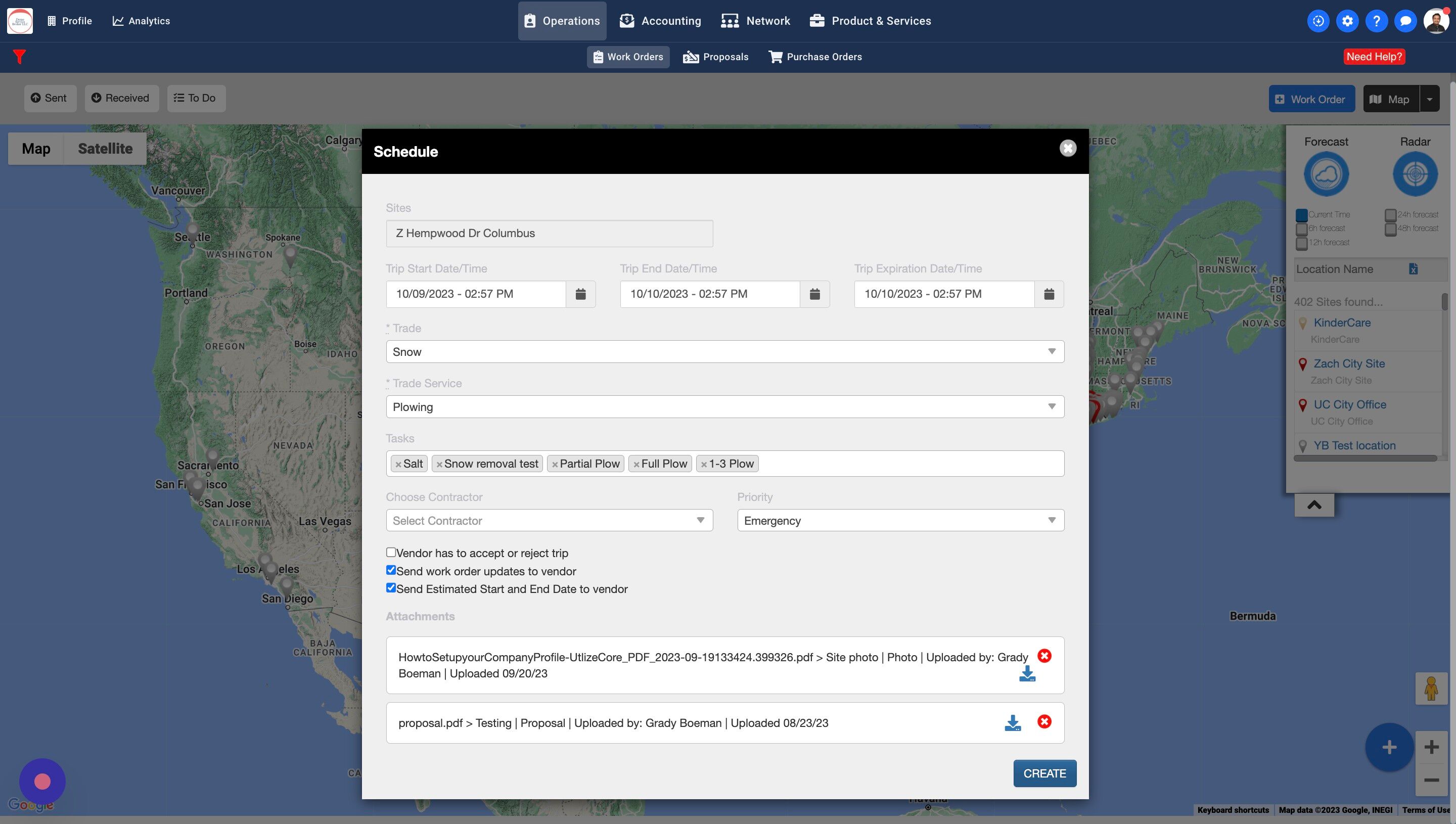Click the Trip Expiration calendar icon
The image size is (1456, 824).
(1049, 294)
